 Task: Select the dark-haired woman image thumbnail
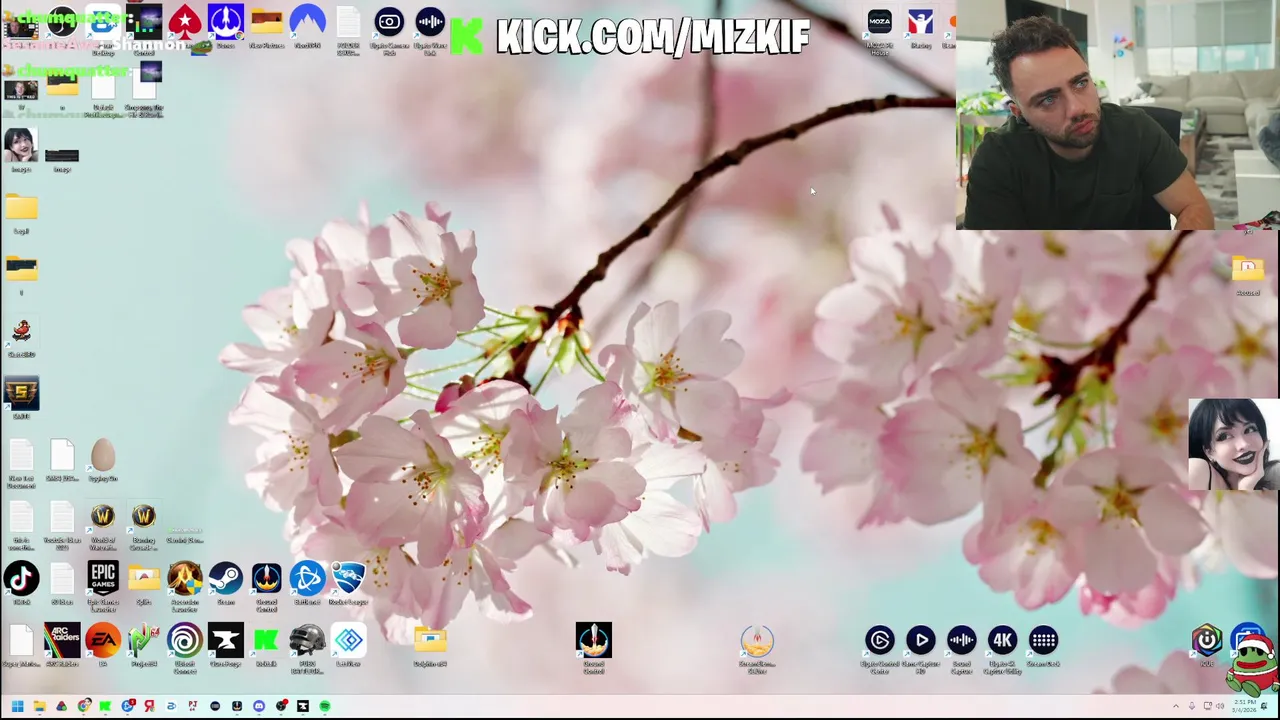click(21, 145)
